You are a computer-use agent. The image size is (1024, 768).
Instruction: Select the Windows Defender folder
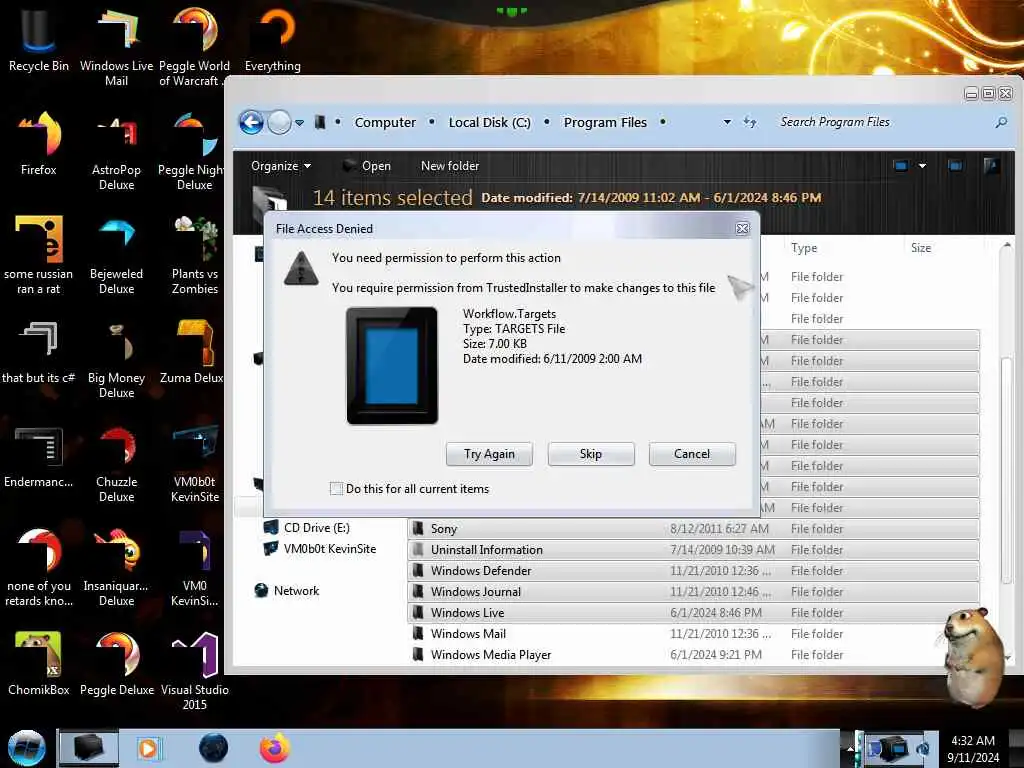pos(693,571)
